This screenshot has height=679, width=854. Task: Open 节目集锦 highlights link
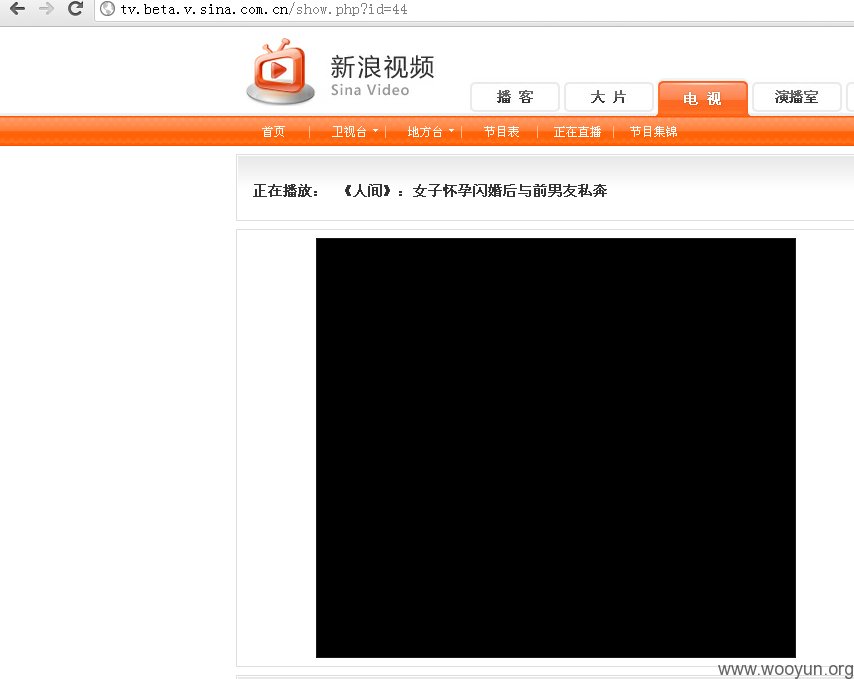(654, 132)
